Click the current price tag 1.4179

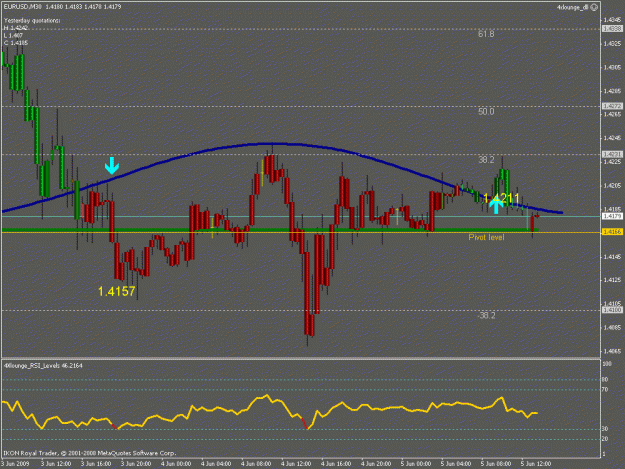(x=612, y=216)
